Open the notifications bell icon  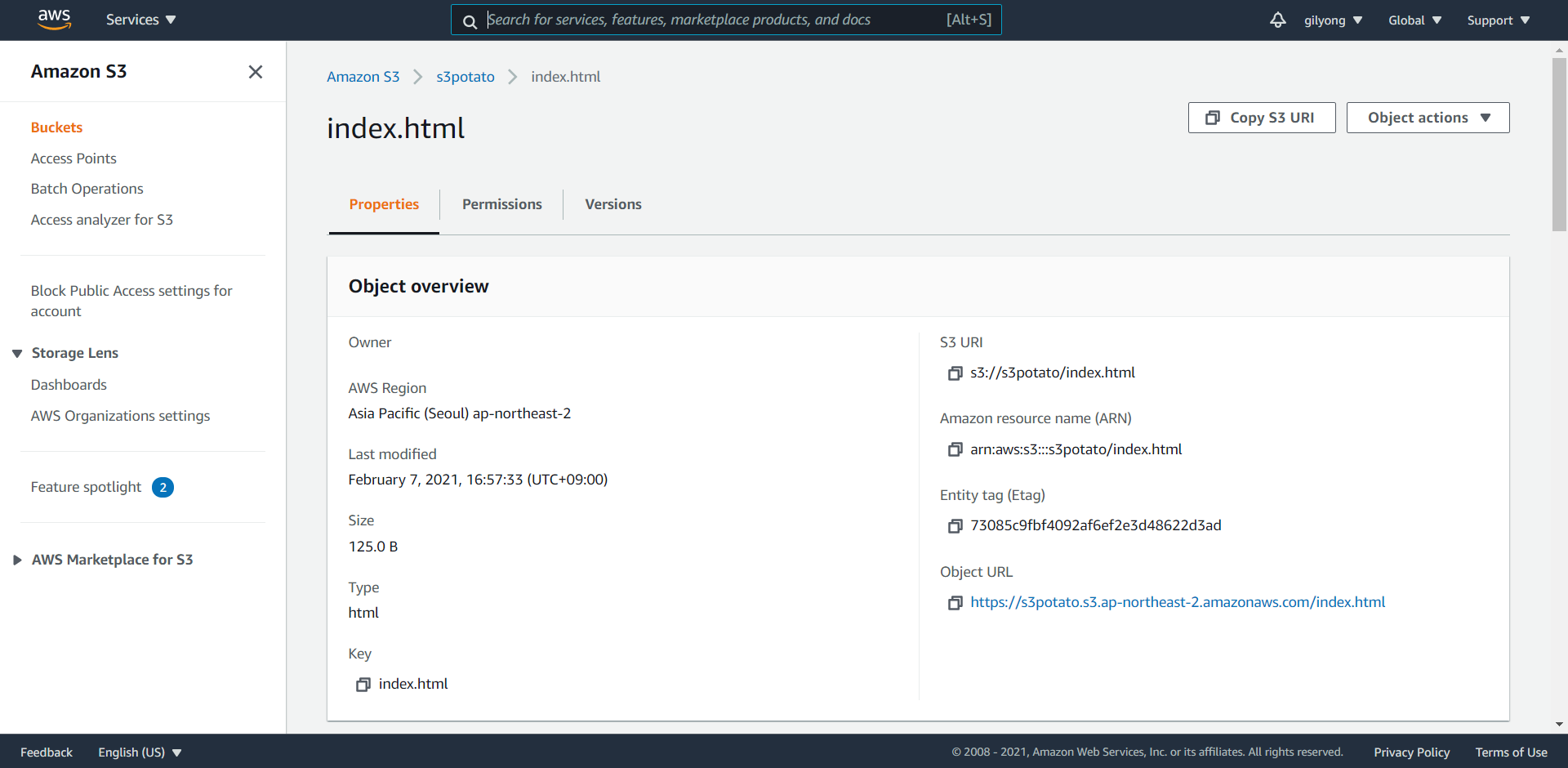[x=1277, y=20]
